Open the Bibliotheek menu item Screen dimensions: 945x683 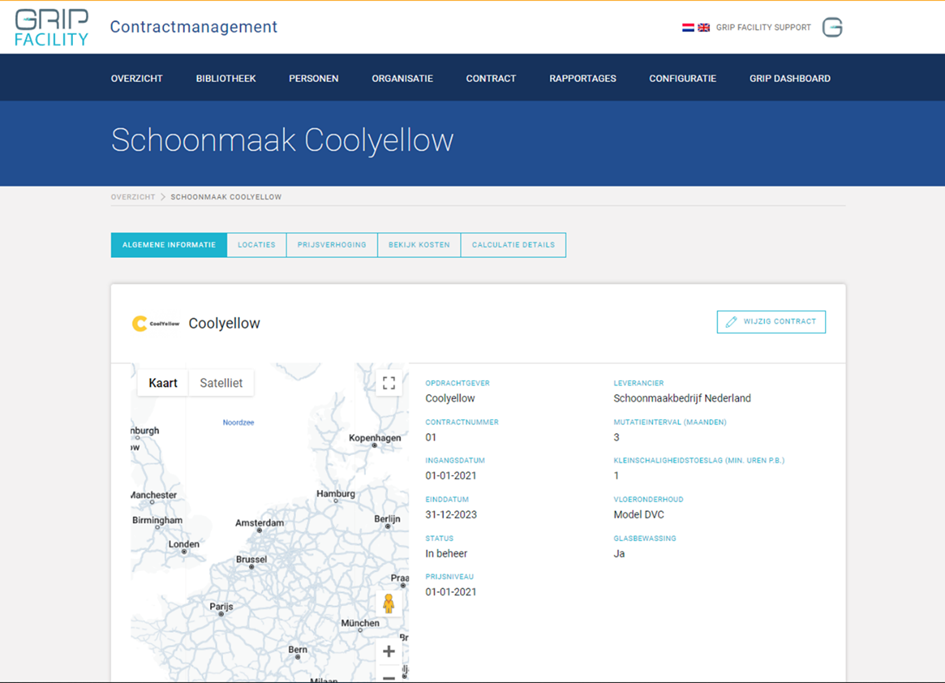click(x=226, y=78)
